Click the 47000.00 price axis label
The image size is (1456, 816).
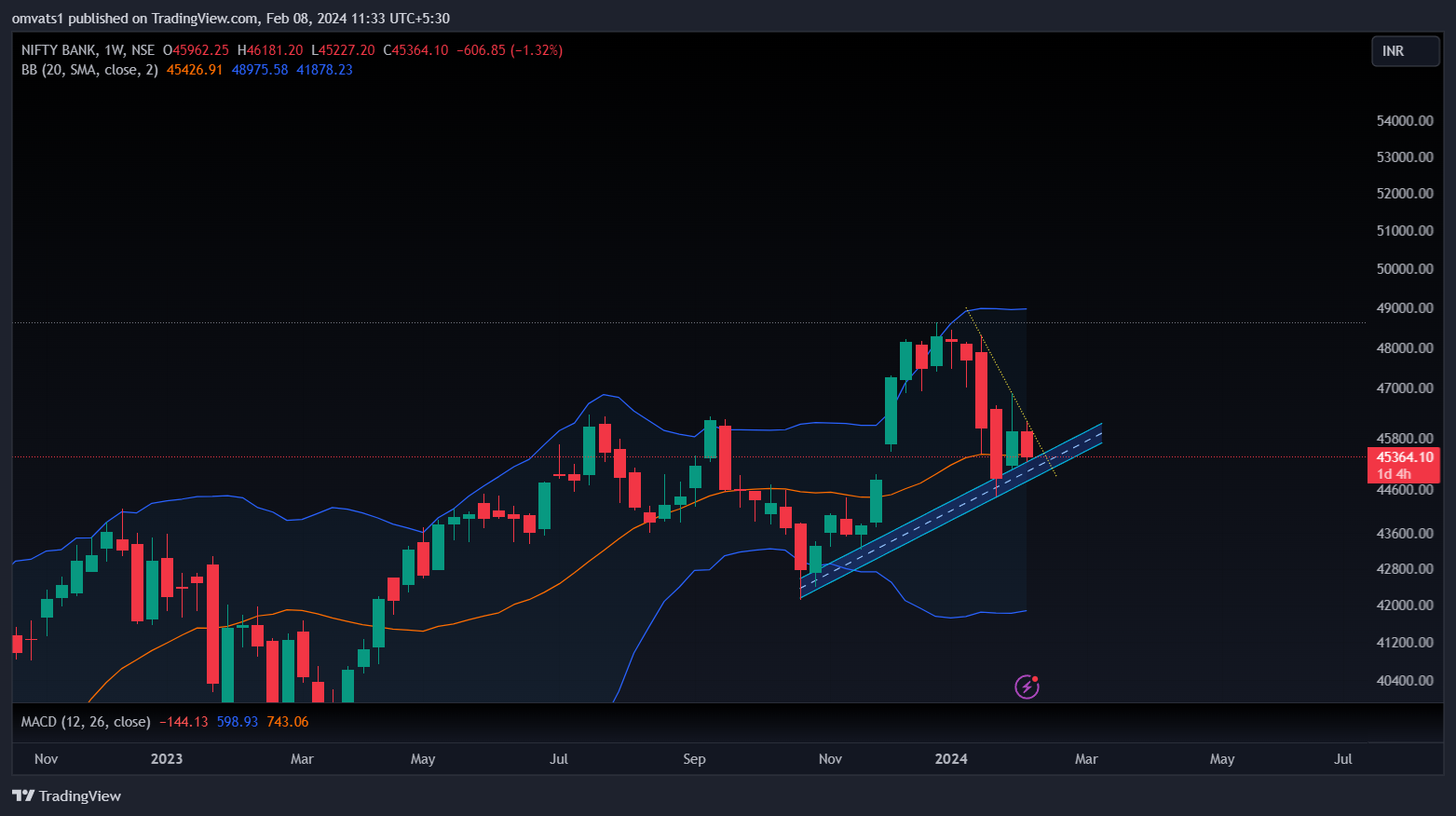tap(1405, 388)
